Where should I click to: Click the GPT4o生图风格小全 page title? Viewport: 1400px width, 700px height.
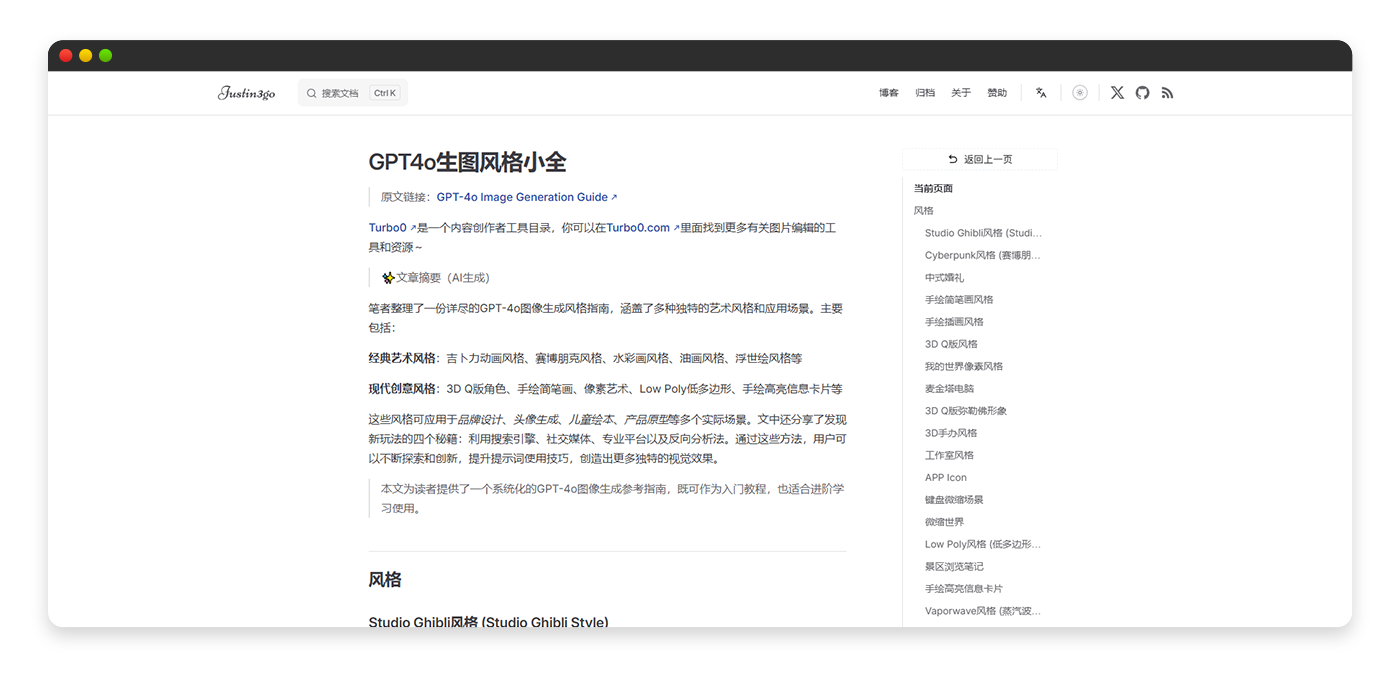468,163
